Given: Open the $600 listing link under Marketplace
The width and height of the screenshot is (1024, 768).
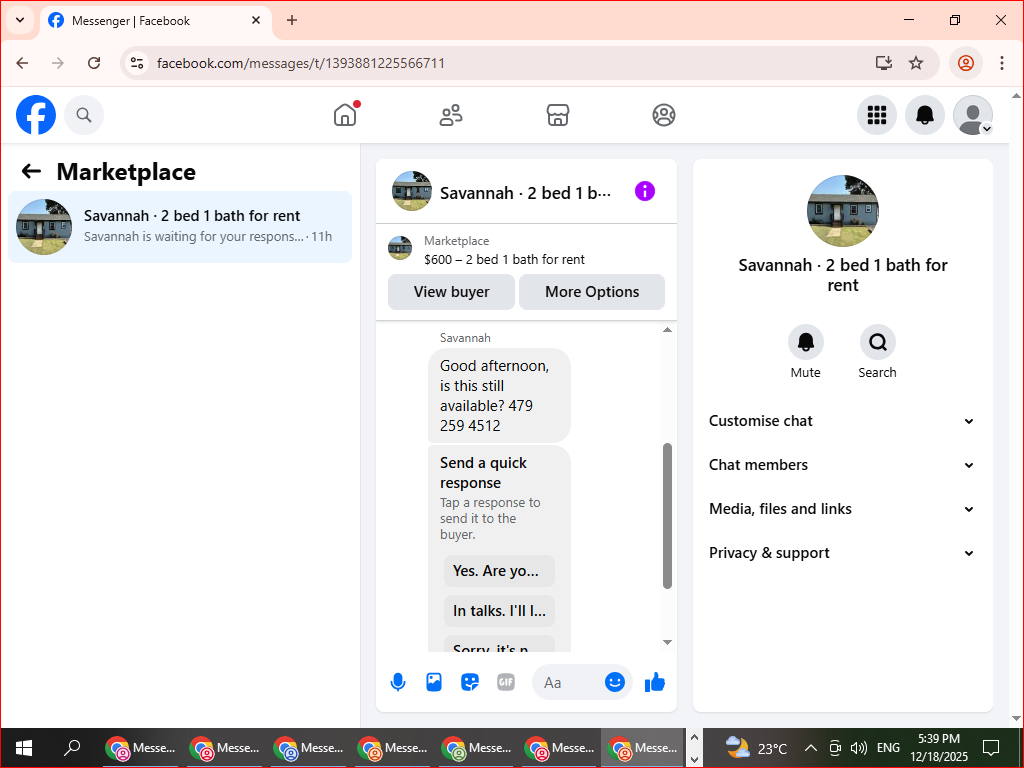Looking at the screenshot, I should pos(504,259).
